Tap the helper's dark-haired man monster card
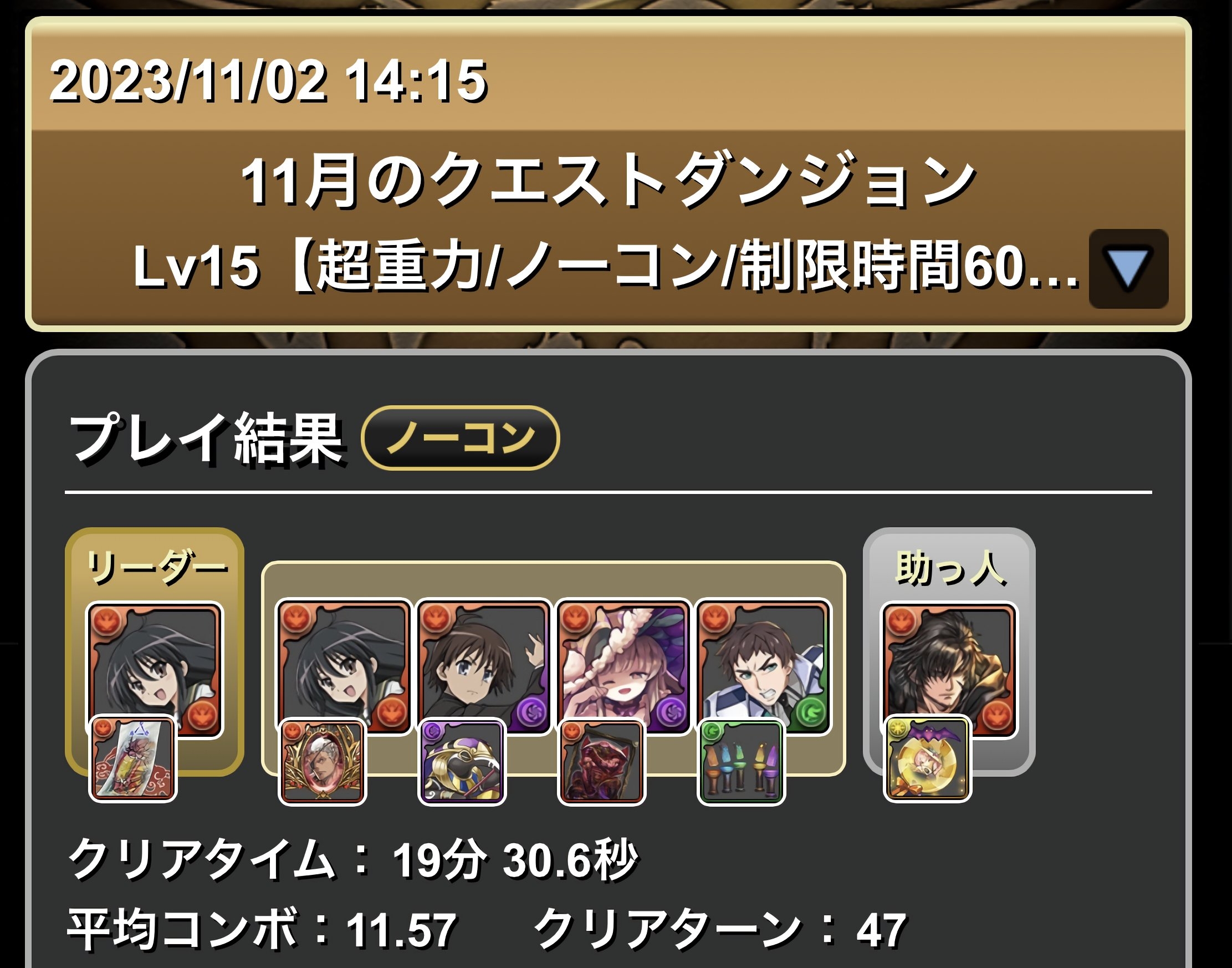Image resolution: width=1232 pixels, height=968 pixels. (x=949, y=669)
